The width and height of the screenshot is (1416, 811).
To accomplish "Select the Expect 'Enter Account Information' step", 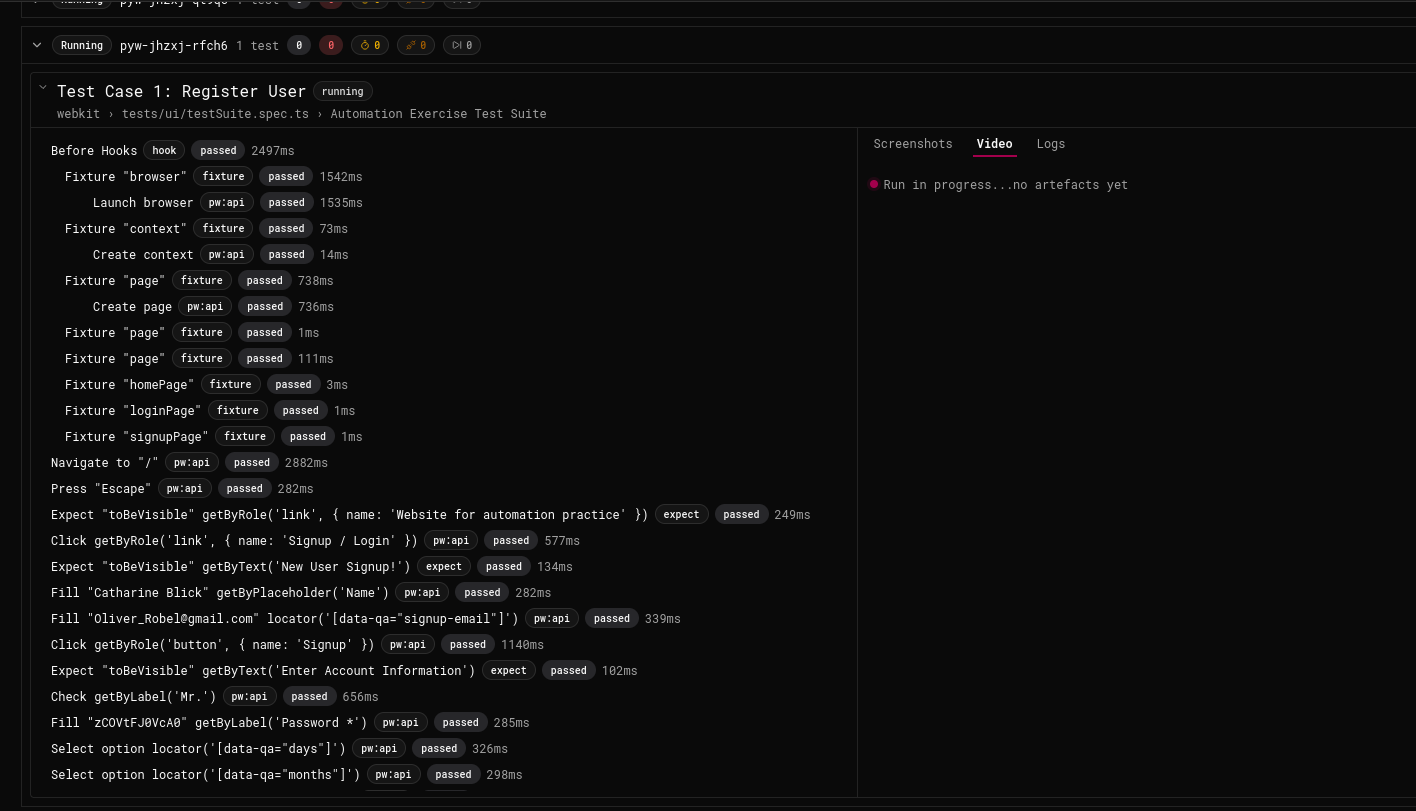I will (344, 671).
